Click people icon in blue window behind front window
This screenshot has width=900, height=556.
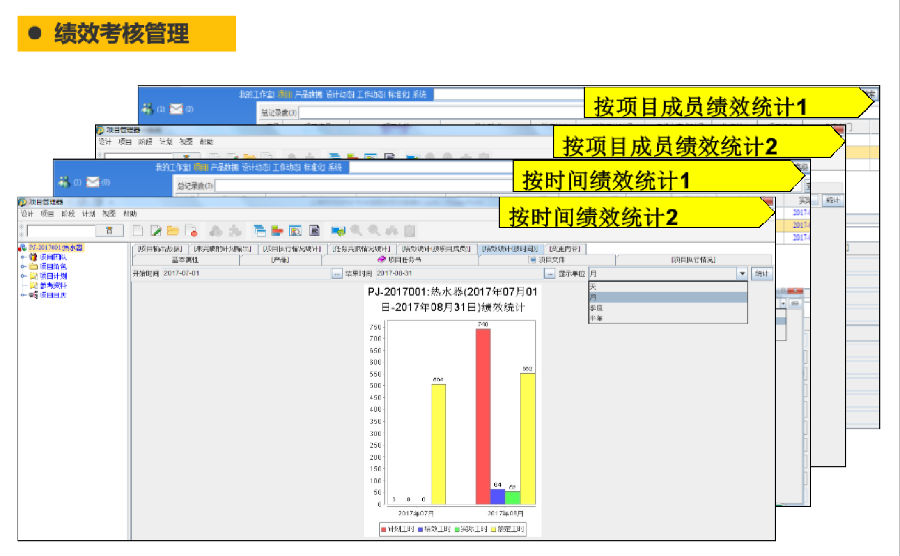(64, 182)
